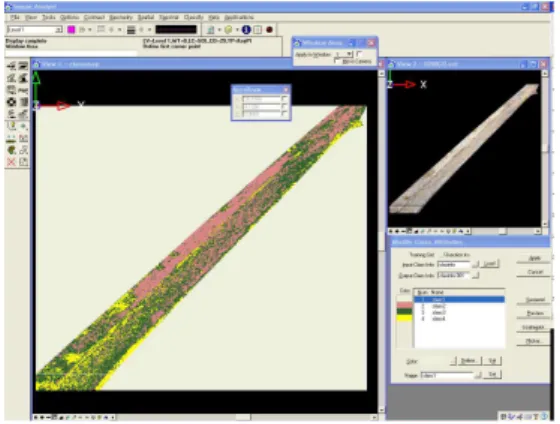This screenshot has height=424, width=560.
Task: Select magenta active color swatch in toolbar
Action: [71, 30]
